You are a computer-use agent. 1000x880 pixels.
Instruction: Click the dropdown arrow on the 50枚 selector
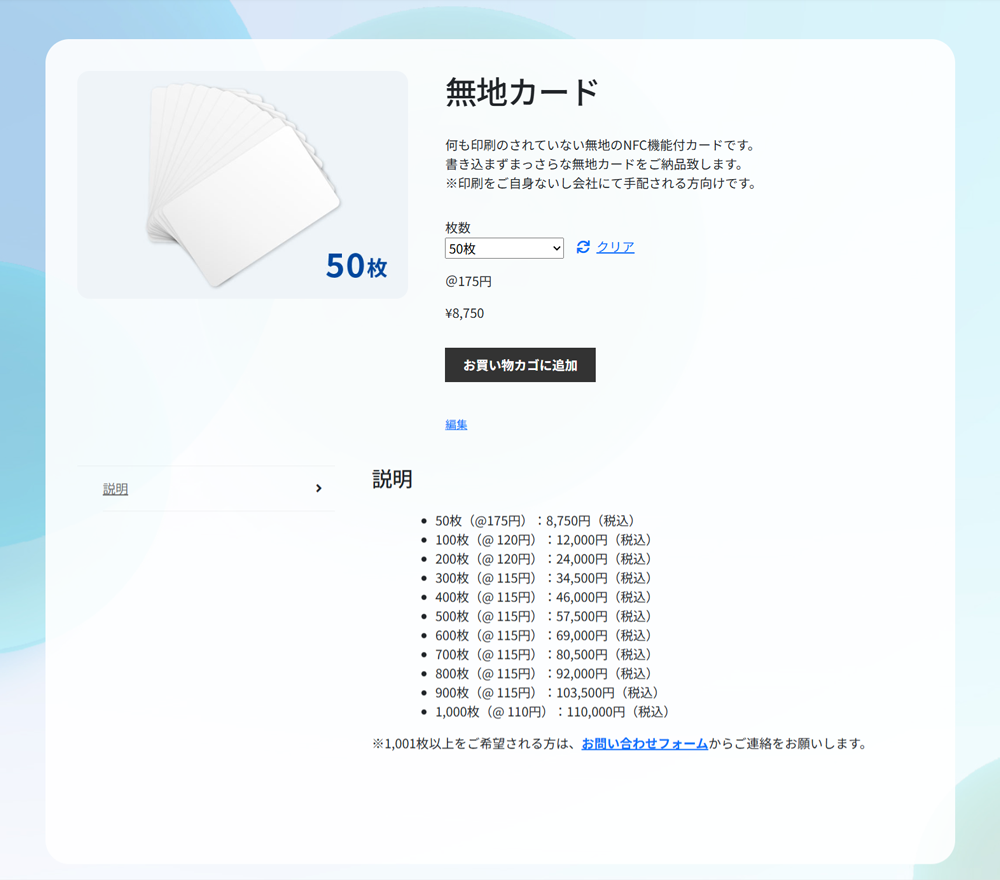[x=557, y=248]
